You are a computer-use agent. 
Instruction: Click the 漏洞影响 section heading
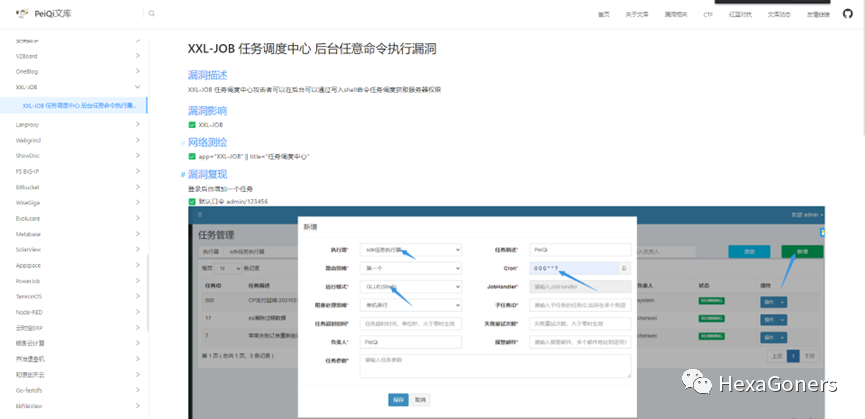point(207,111)
